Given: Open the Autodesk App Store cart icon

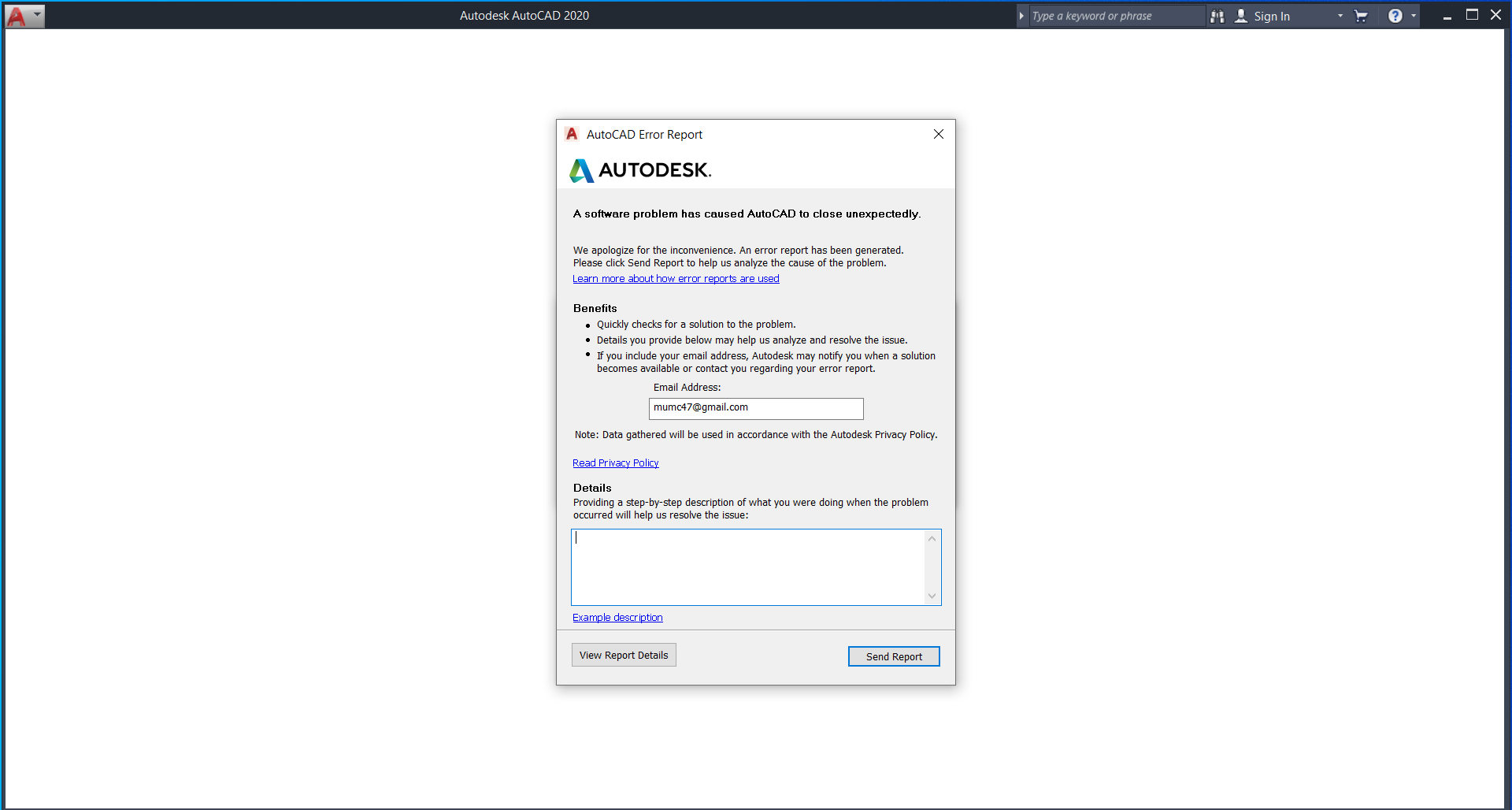Looking at the screenshot, I should click(1361, 16).
